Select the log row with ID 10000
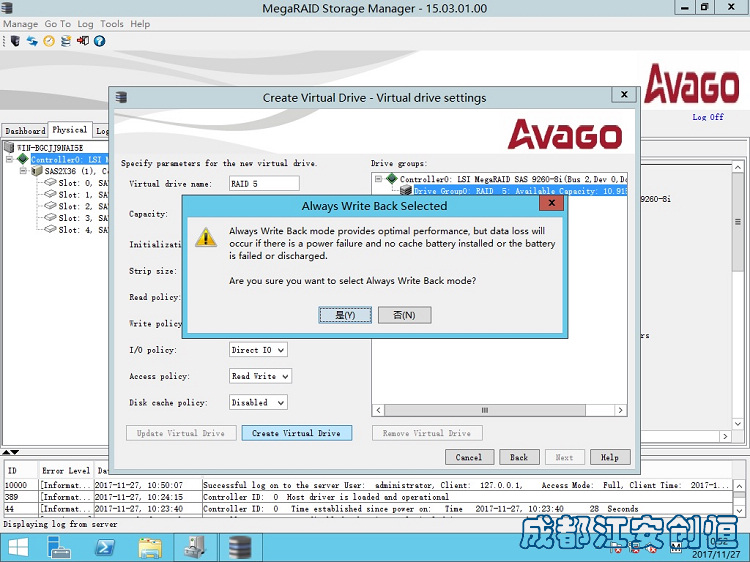The height and width of the screenshot is (562, 750). (x=368, y=485)
